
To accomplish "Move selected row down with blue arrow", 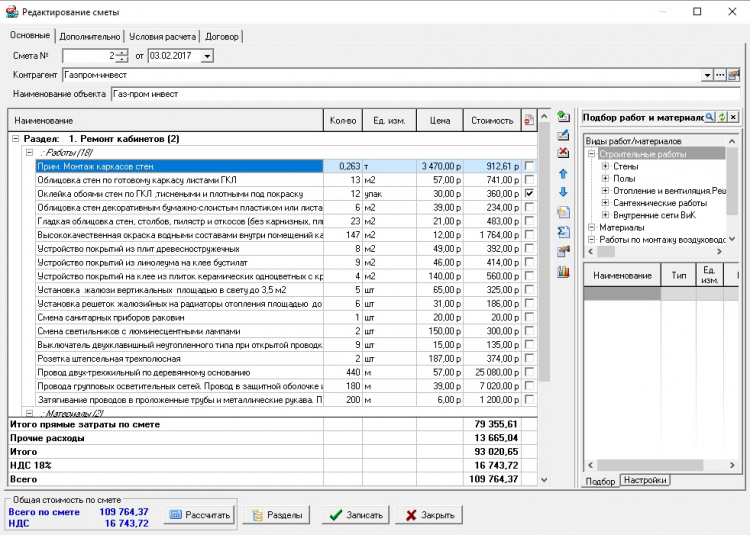I will click(563, 192).
